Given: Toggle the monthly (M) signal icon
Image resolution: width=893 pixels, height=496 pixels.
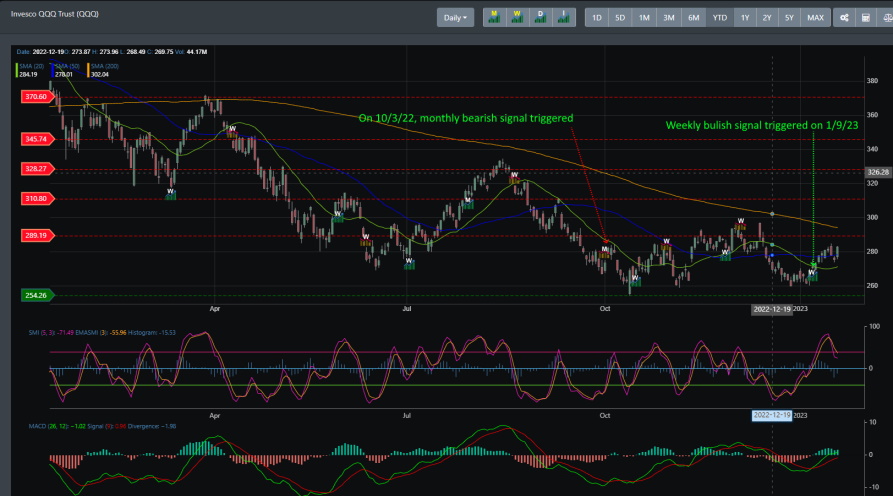Looking at the screenshot, I should (x=494, y=18).
